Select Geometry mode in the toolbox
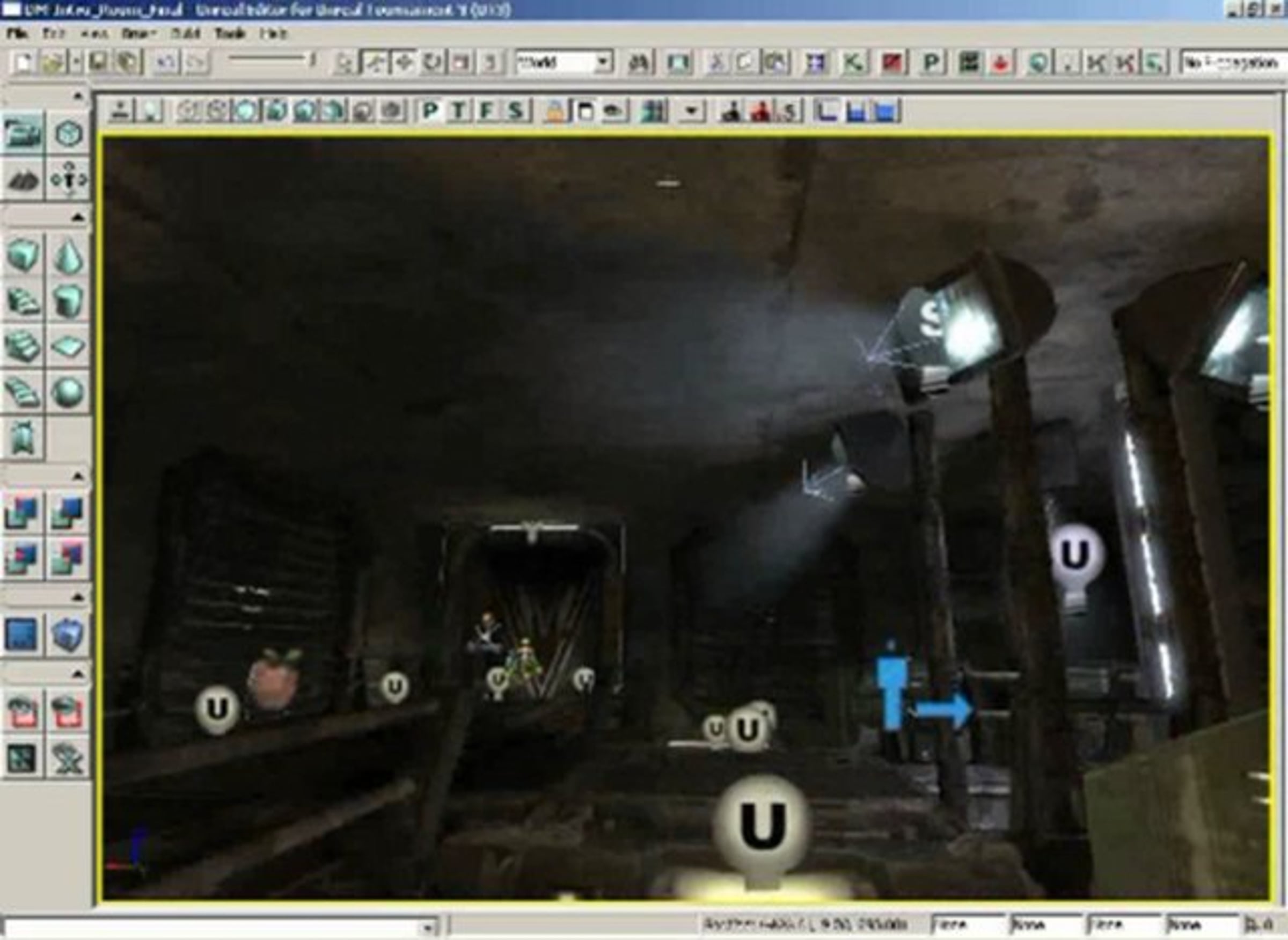 [x=69, y=134]
